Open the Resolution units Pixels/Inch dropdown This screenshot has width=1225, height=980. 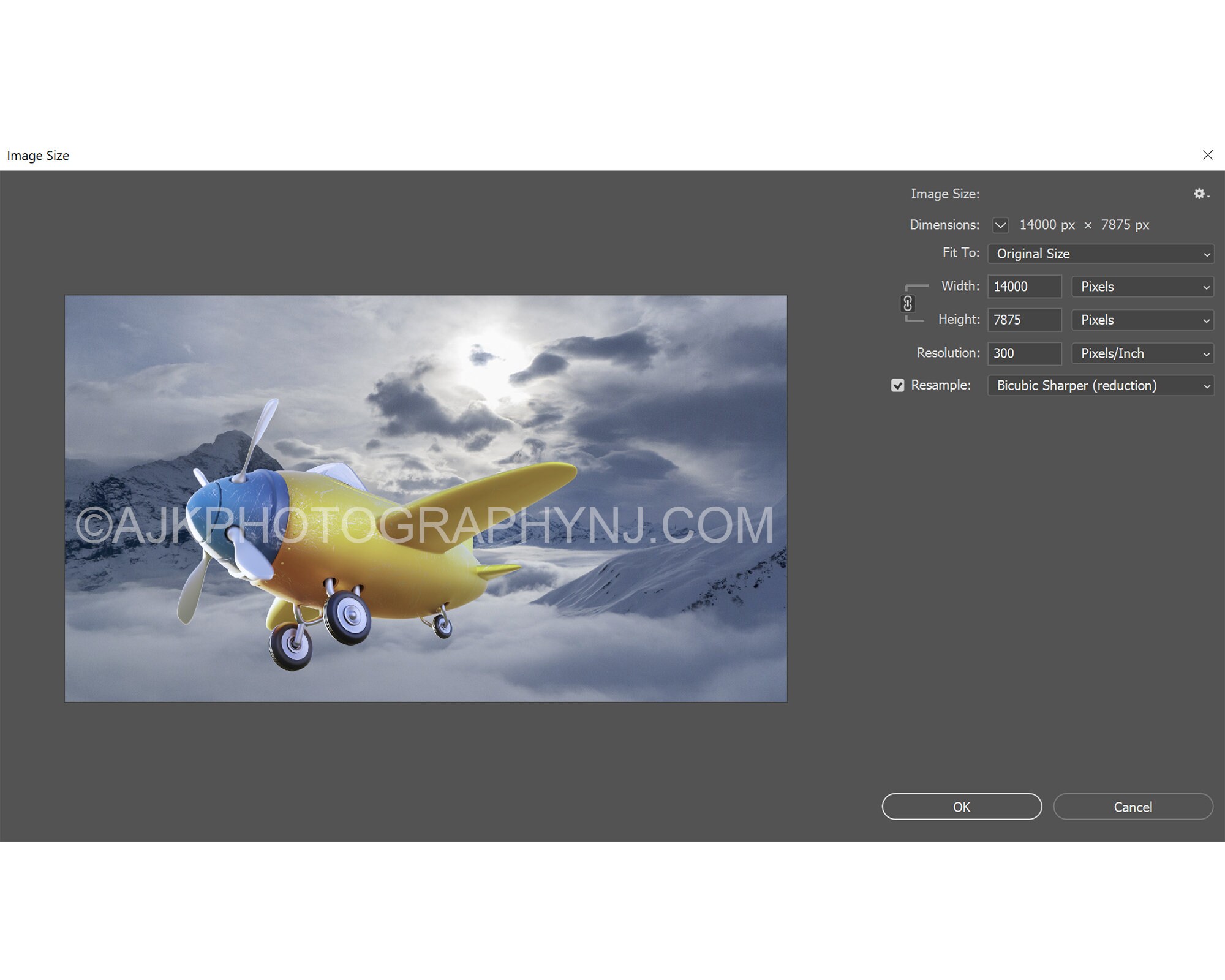click(1142, 353)
